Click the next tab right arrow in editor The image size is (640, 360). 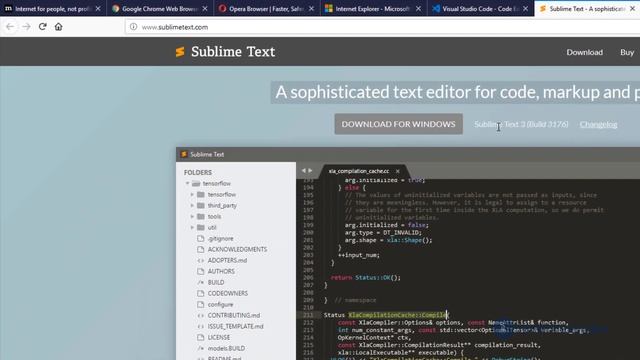click(x=310, y=171)
